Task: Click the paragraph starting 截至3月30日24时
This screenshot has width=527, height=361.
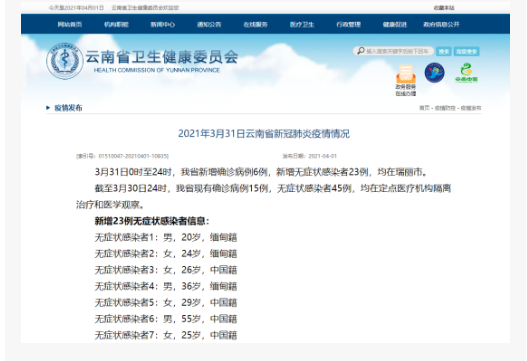Action: tap(264, 197)
